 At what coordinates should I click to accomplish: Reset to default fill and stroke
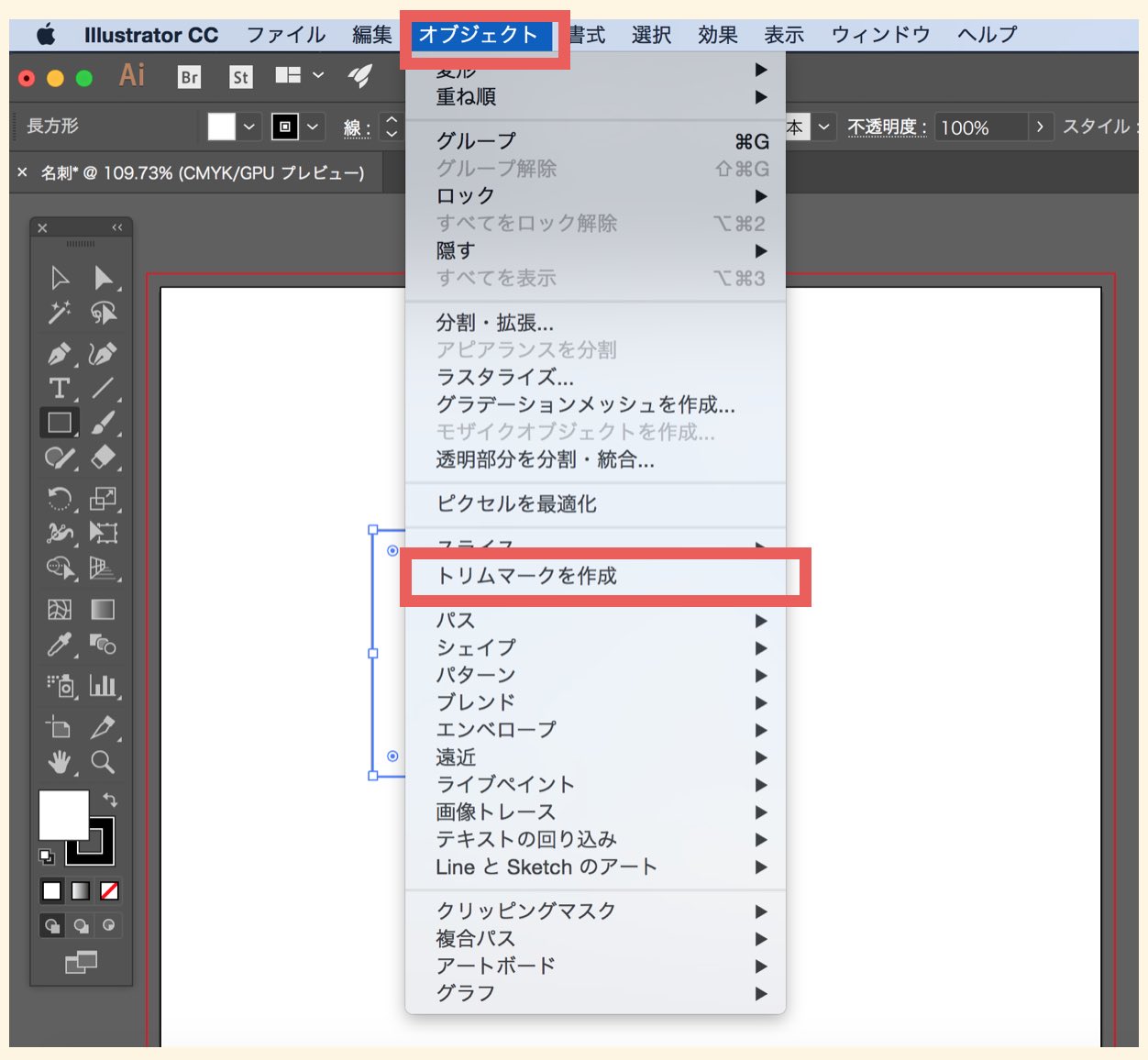tap(47, 857)
